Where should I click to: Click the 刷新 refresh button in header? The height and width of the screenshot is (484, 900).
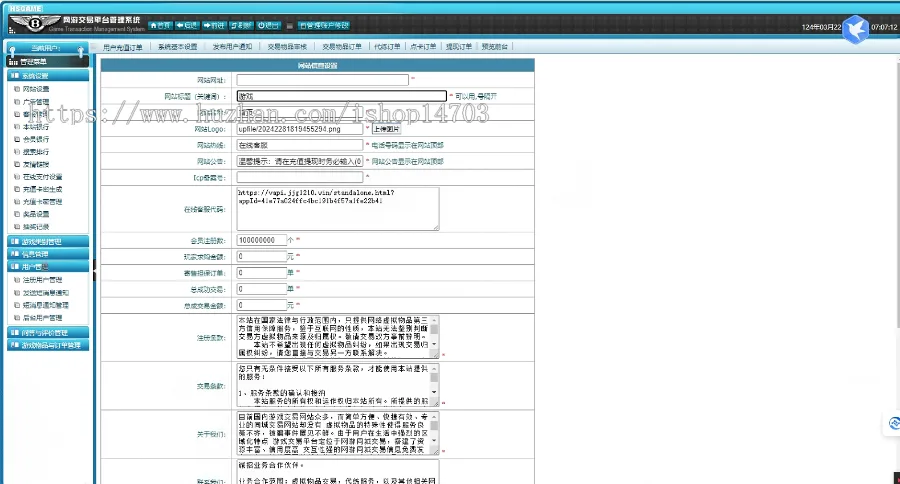[240, 25]
